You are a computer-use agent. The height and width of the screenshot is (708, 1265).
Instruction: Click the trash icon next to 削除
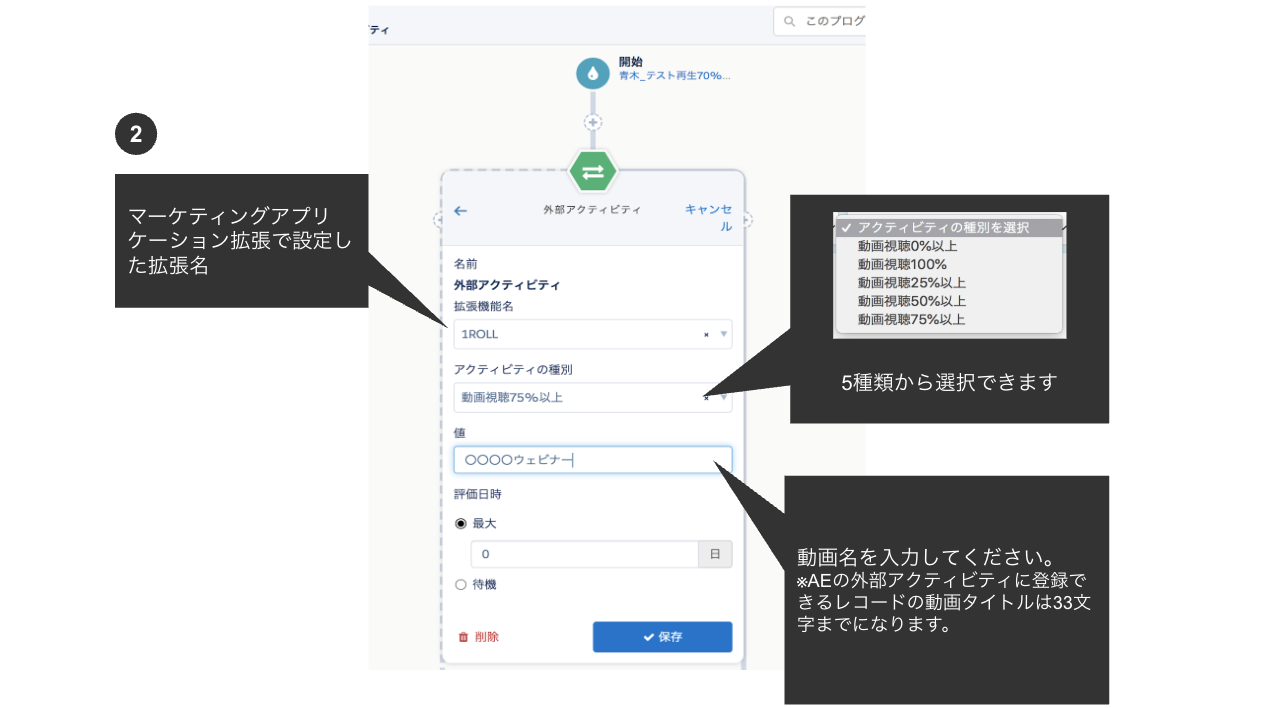pyautogui.click(x=464, y=636)
